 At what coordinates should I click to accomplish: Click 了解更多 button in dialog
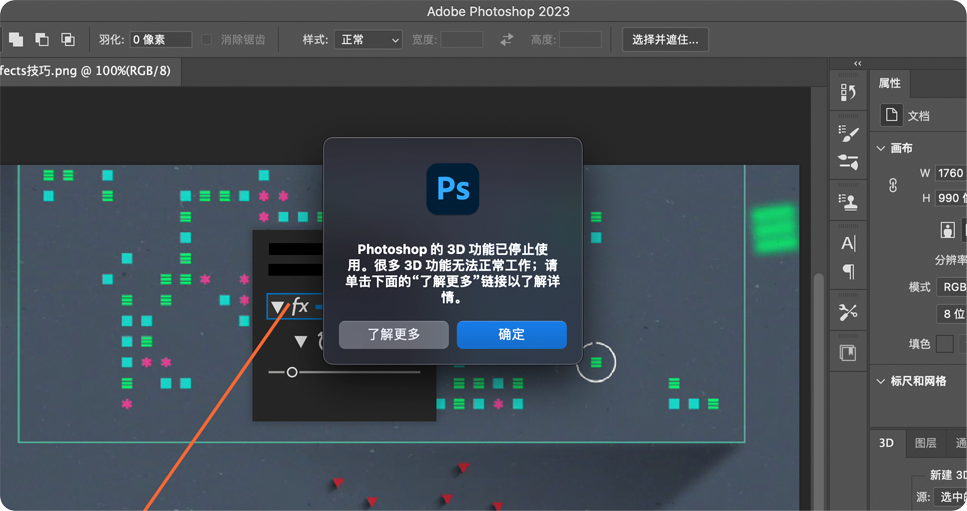click(x=393, y=335)
